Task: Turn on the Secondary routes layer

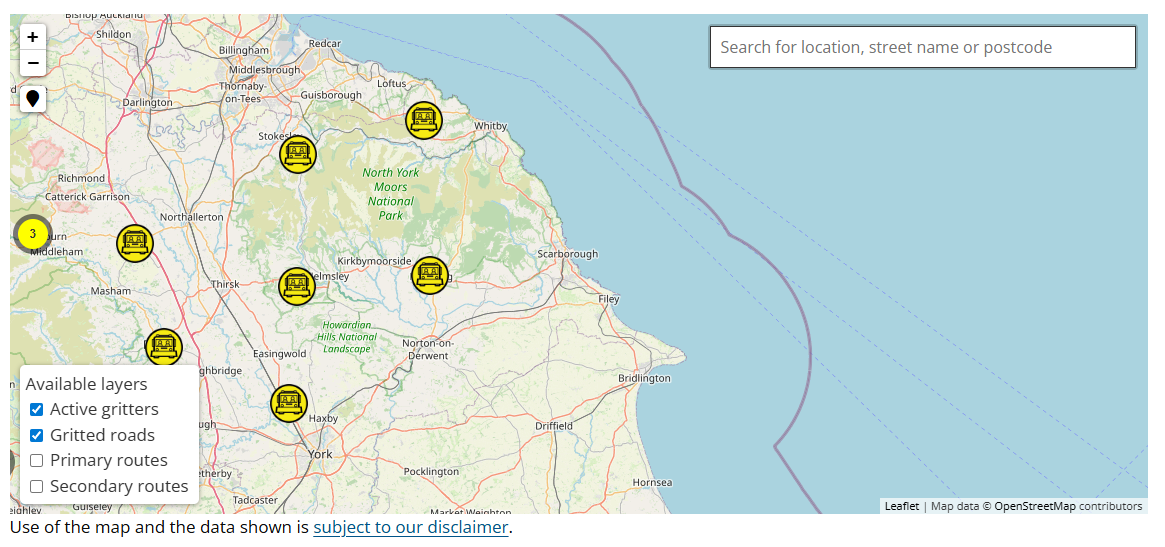Action: [x=37, y=487]
